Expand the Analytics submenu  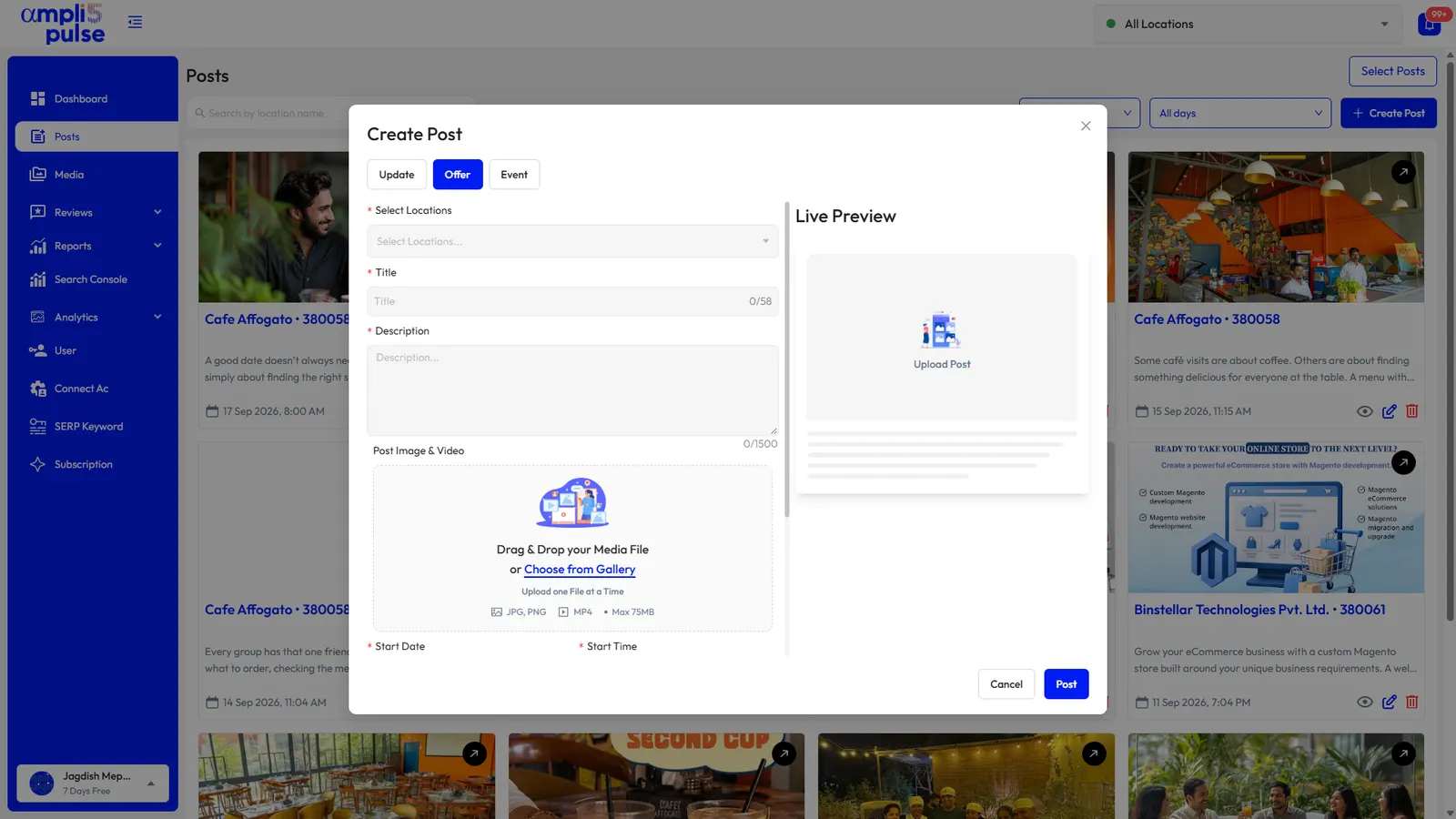[157, 317]
